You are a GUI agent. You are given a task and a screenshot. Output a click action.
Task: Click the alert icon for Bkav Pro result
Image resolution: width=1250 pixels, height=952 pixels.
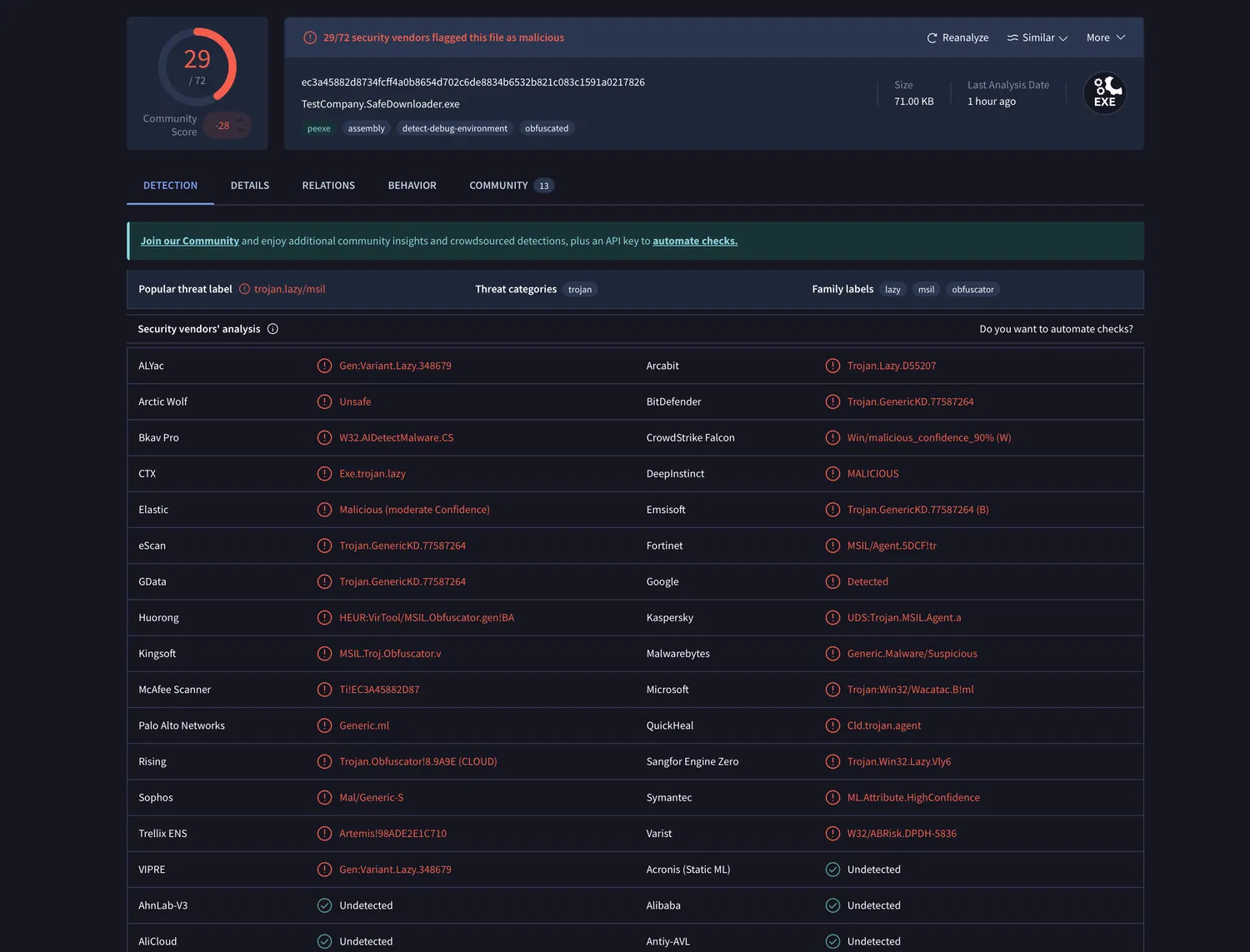pos(325,437)
